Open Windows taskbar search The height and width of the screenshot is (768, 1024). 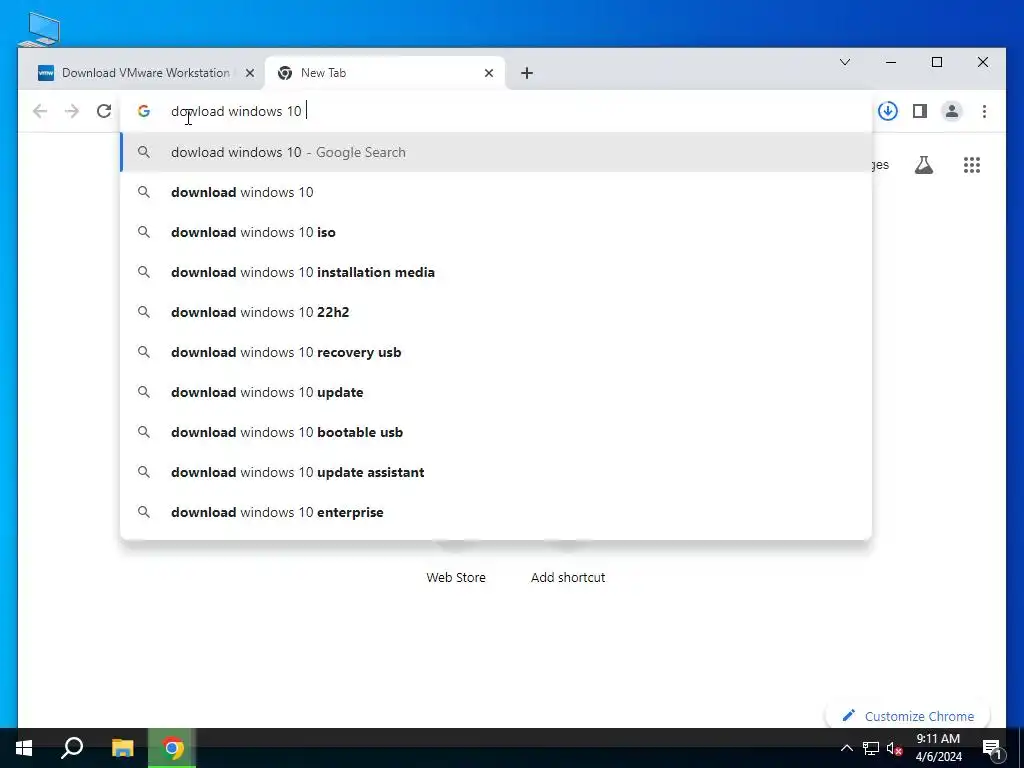pyautogui.click(x=72, y=748)
